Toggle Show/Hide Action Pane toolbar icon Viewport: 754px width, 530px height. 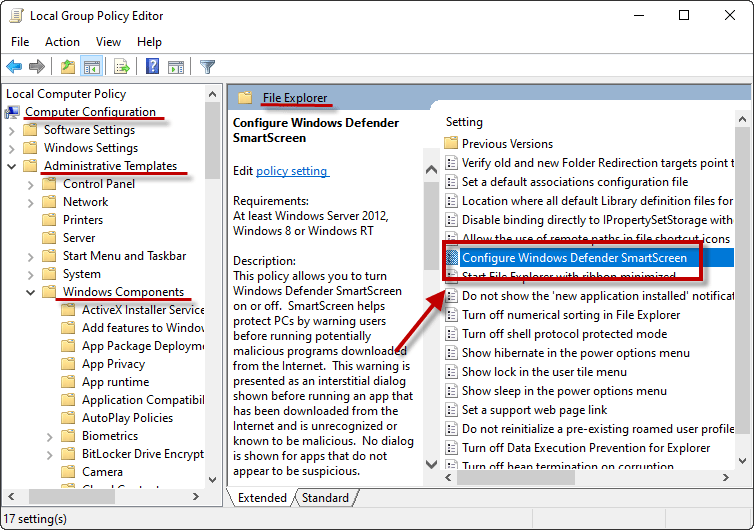point(176,67)
